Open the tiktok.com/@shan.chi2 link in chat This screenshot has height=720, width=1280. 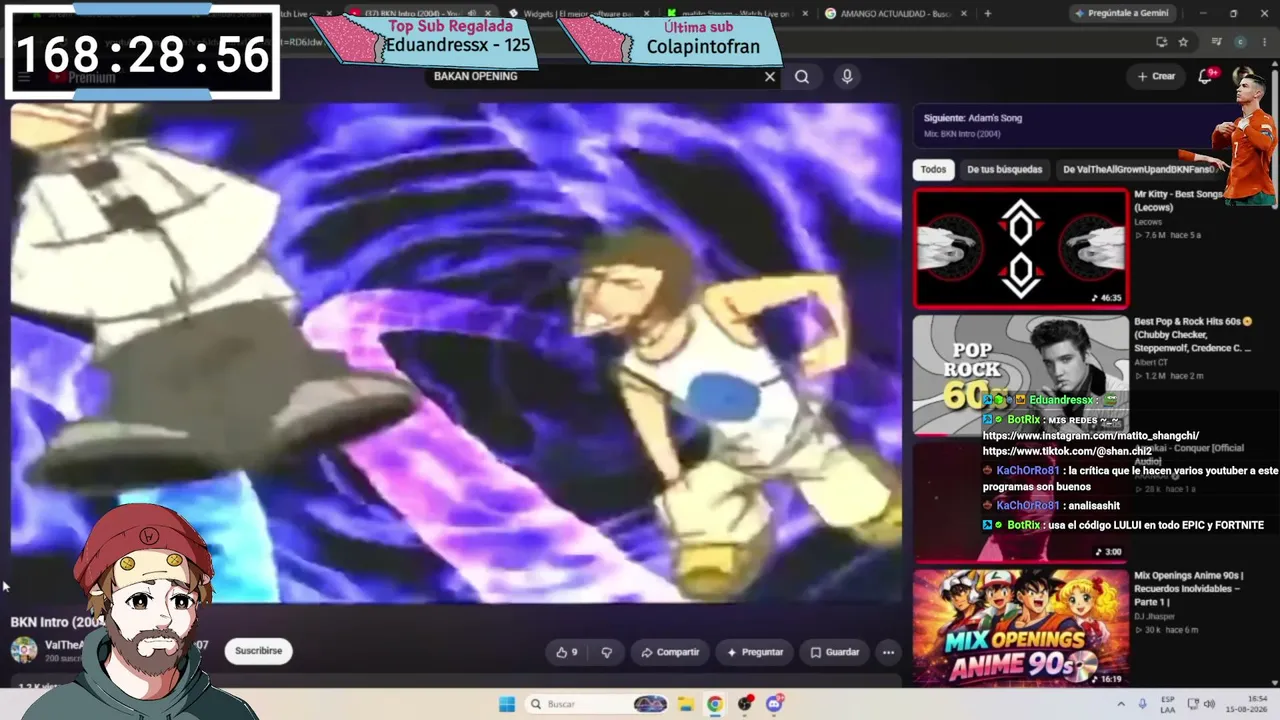1066,451
